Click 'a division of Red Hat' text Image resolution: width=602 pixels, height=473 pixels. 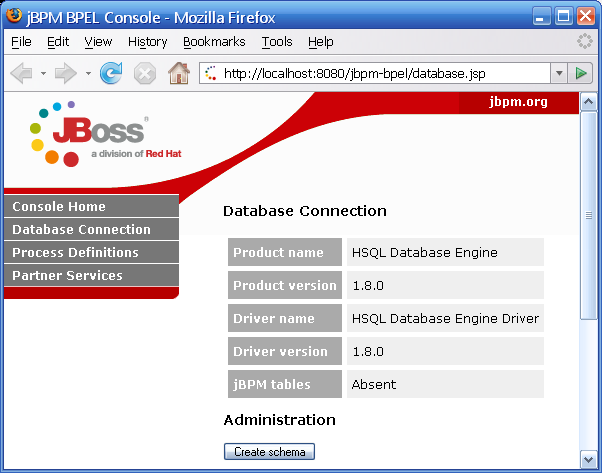(x=136, y=154)
